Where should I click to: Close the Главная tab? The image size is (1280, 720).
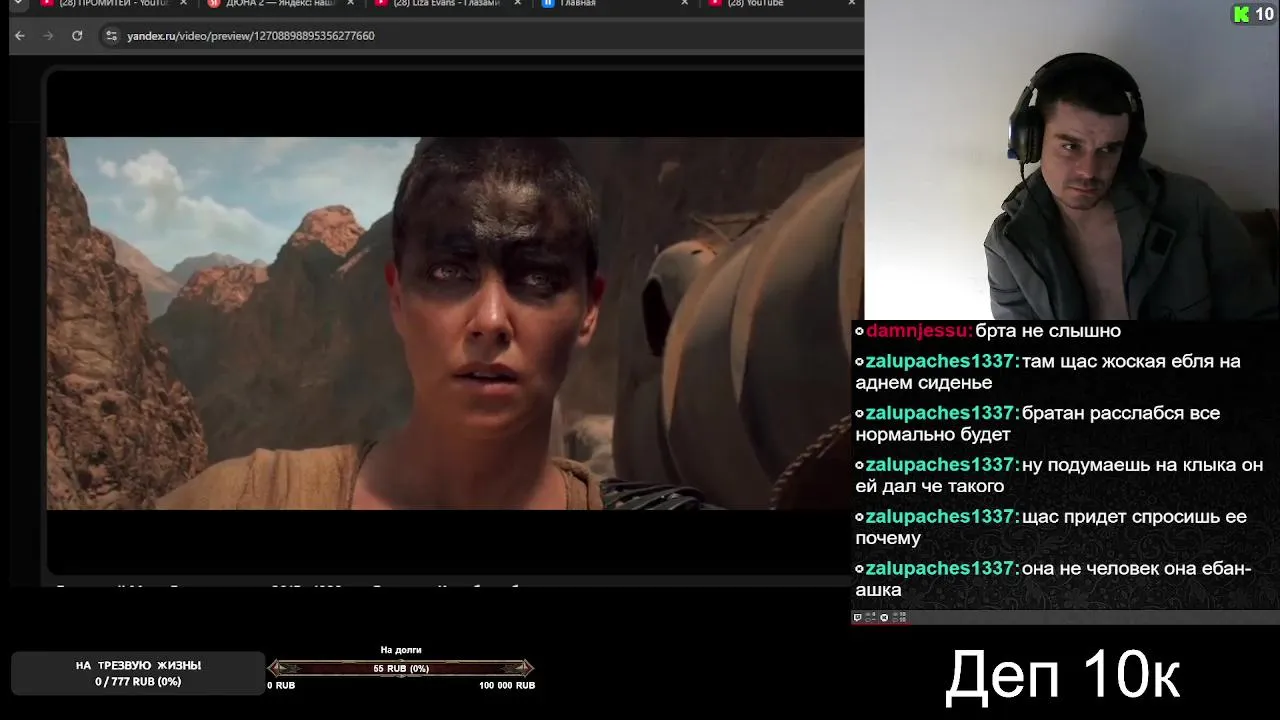tap(685, 3)
